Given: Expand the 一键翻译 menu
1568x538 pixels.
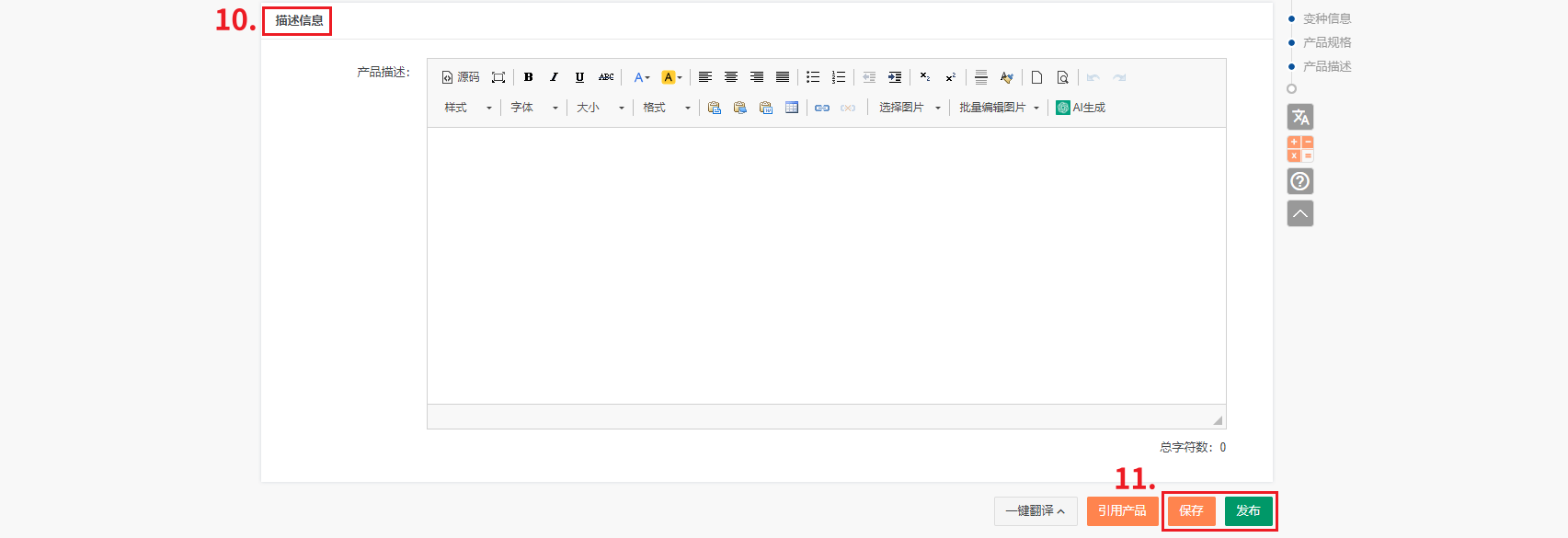Looking at the screenshot, I should coord(1036,511).
